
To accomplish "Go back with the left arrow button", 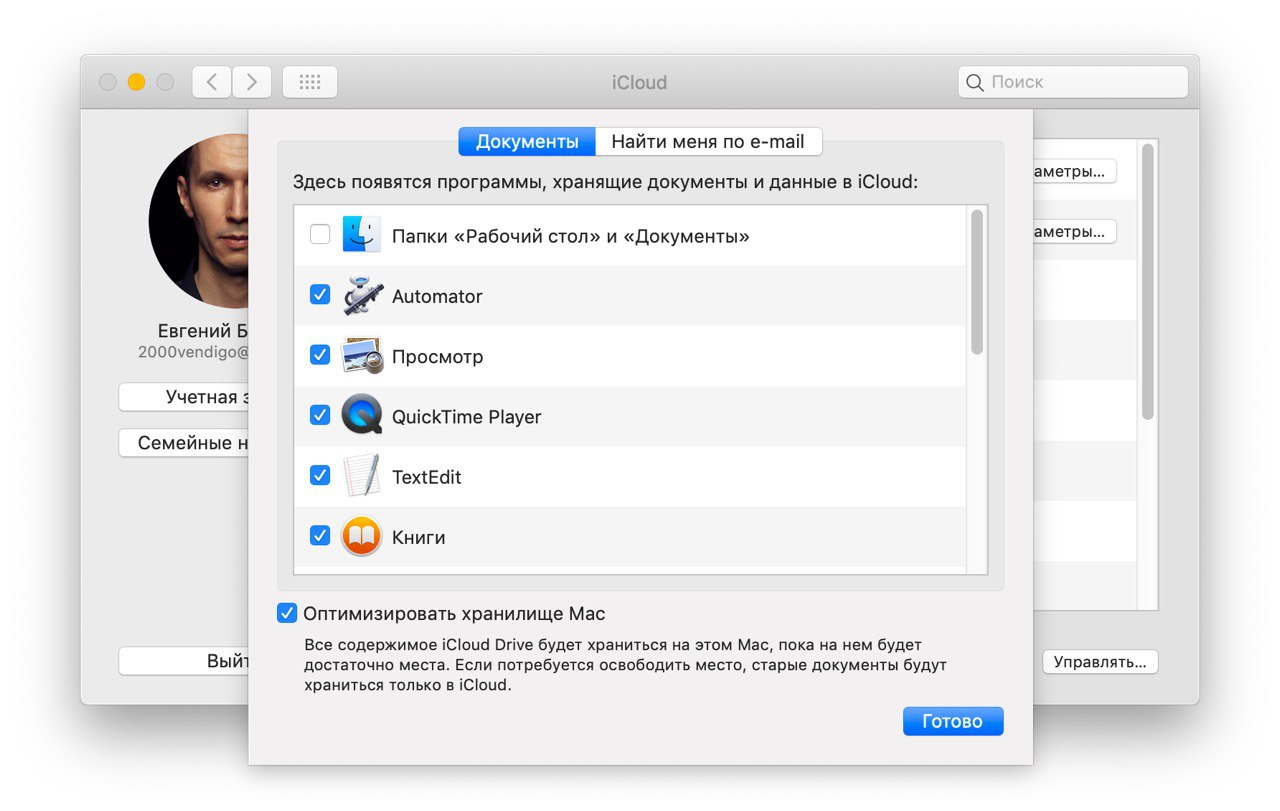I will point(212,82).
